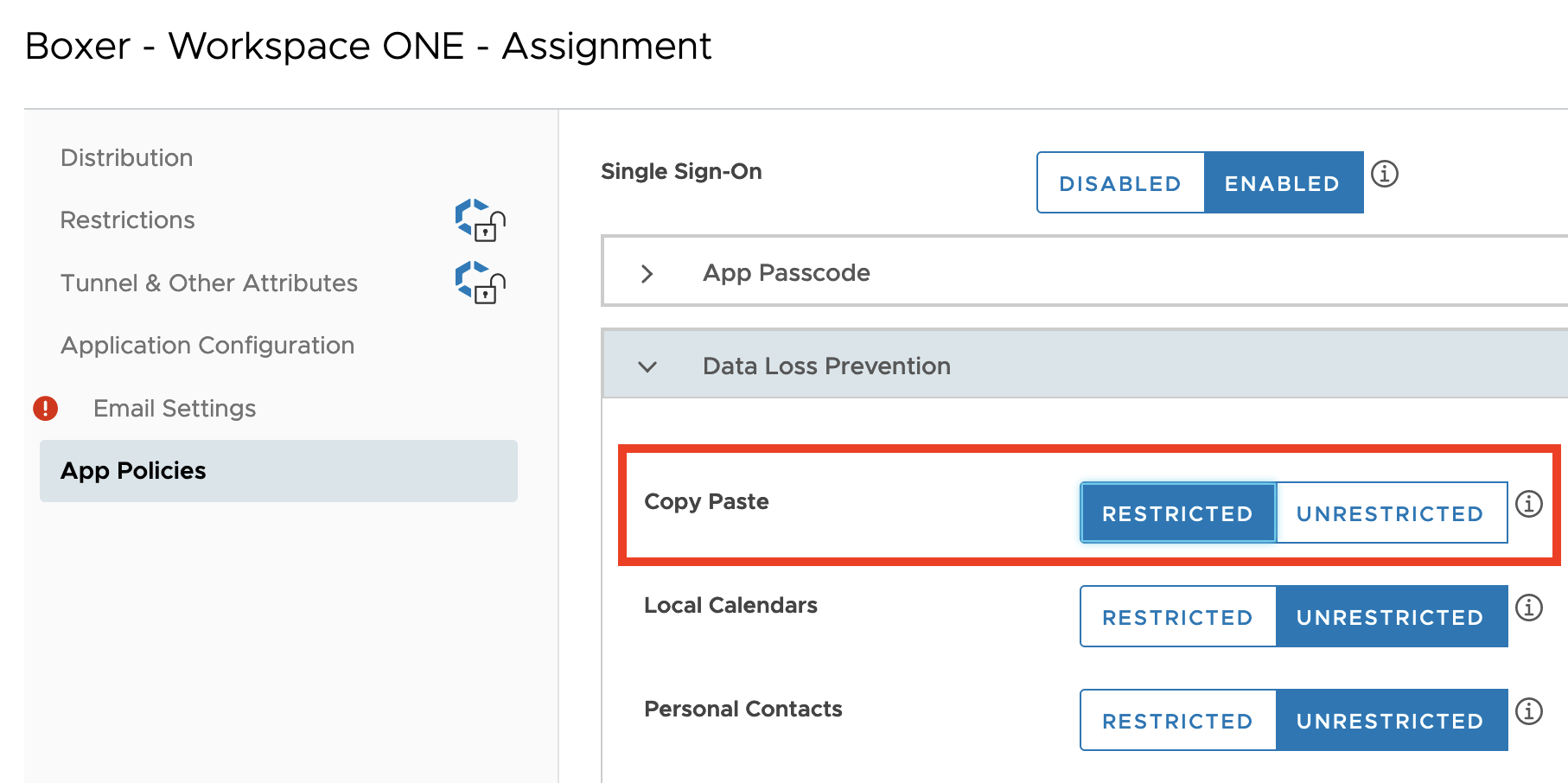
Task: Click the warning icon beside Email Settings
Action: click(x=45, y=407)
